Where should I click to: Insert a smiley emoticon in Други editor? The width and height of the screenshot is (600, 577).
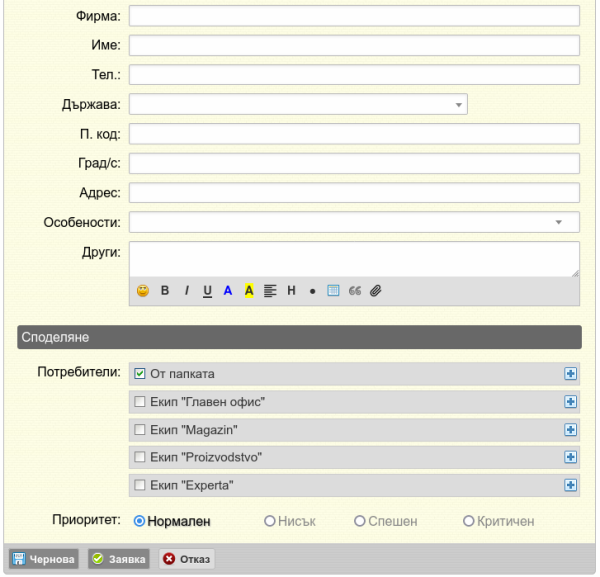[143, 291]
